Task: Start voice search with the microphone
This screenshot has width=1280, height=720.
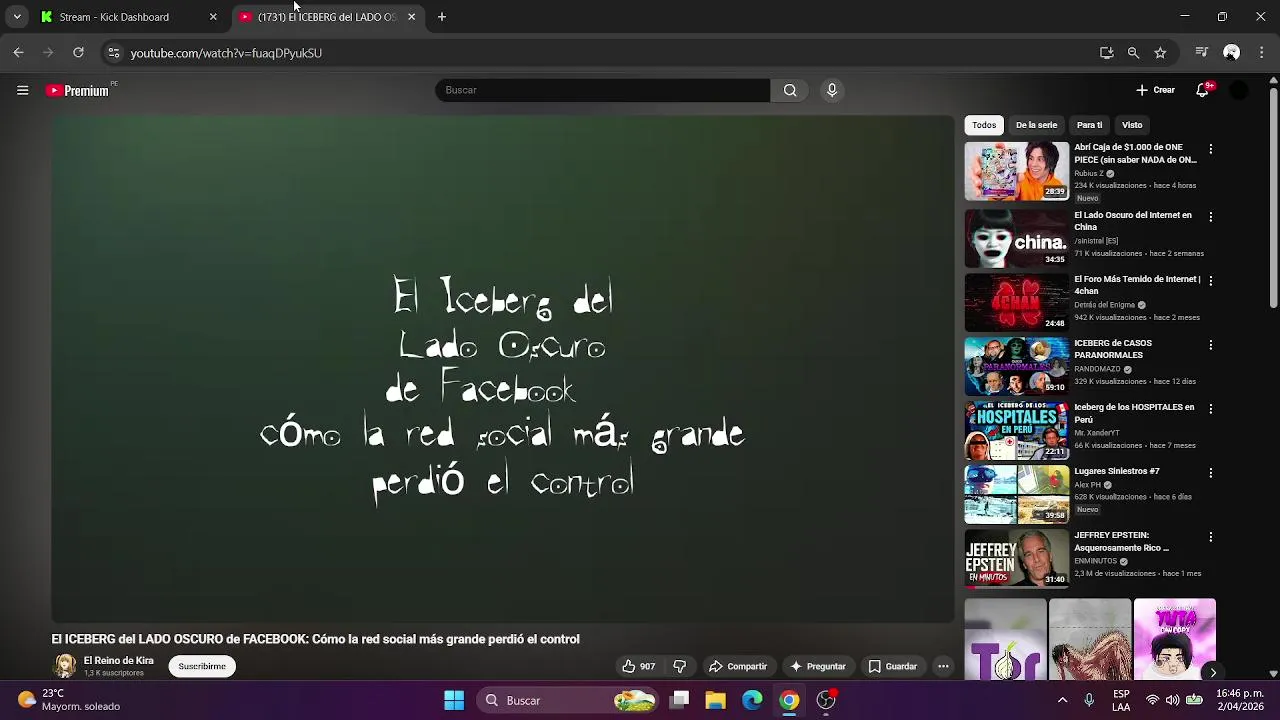Action: coord(831,90)
